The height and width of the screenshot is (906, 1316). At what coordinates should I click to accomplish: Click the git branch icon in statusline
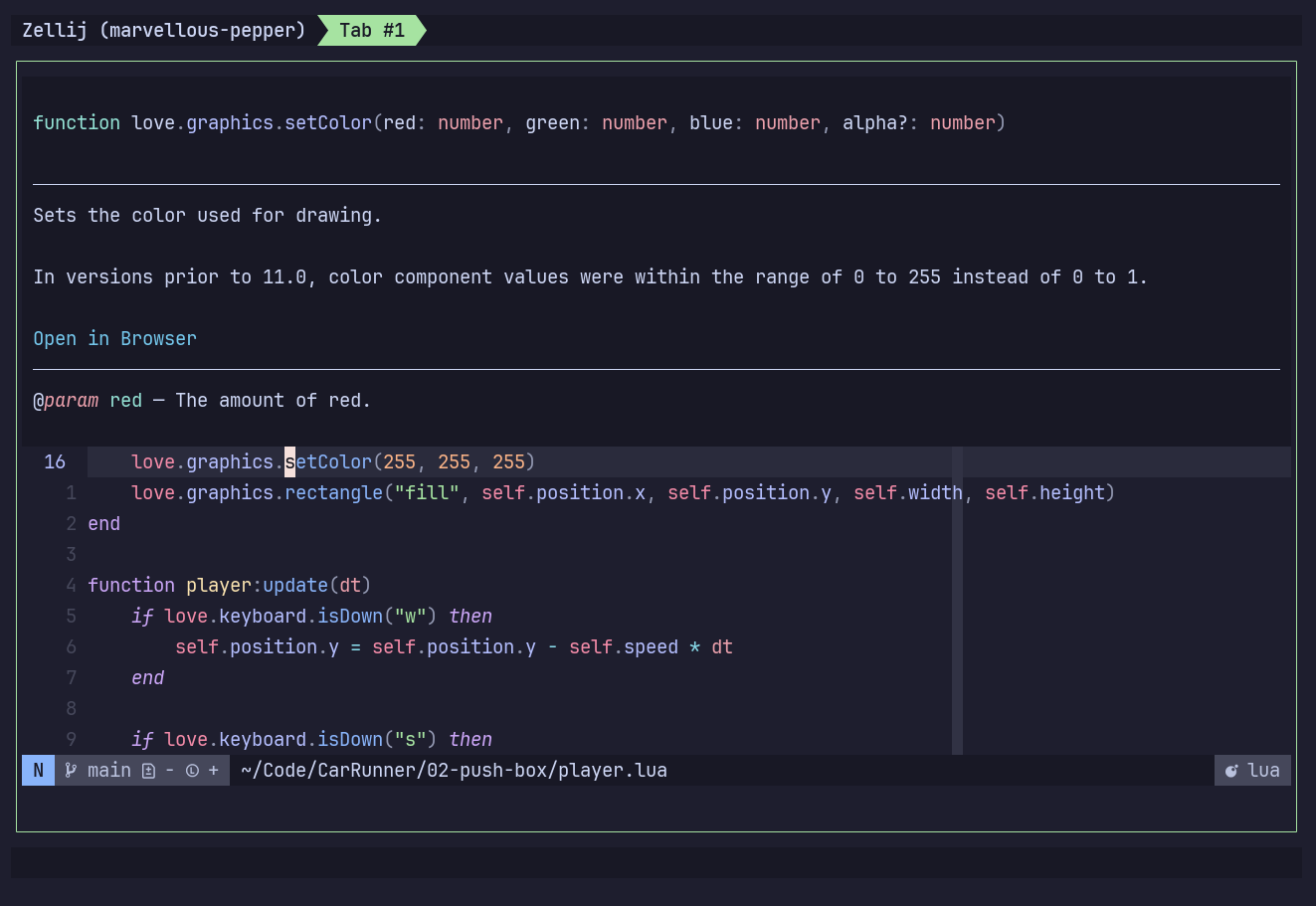pyautogui.click(x=71, y=771)
